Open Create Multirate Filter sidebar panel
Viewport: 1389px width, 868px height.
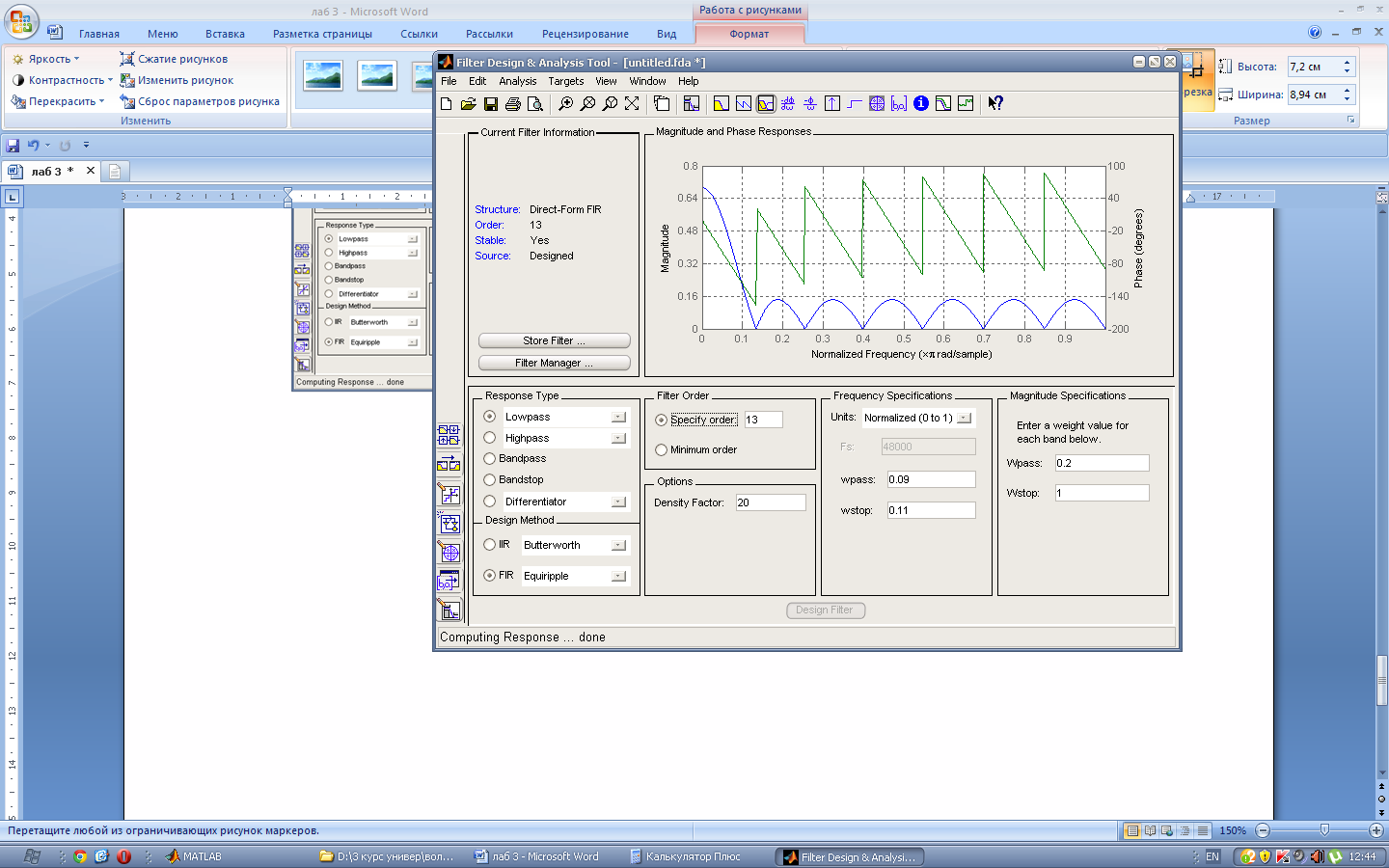click(449, 436)
